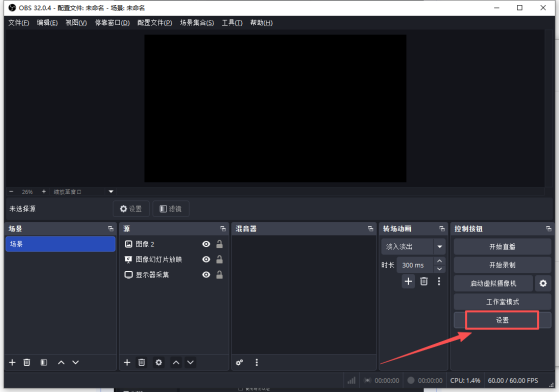559x392 pixels.
Task: Add a new source with plus icon
Action: (127, 362)
